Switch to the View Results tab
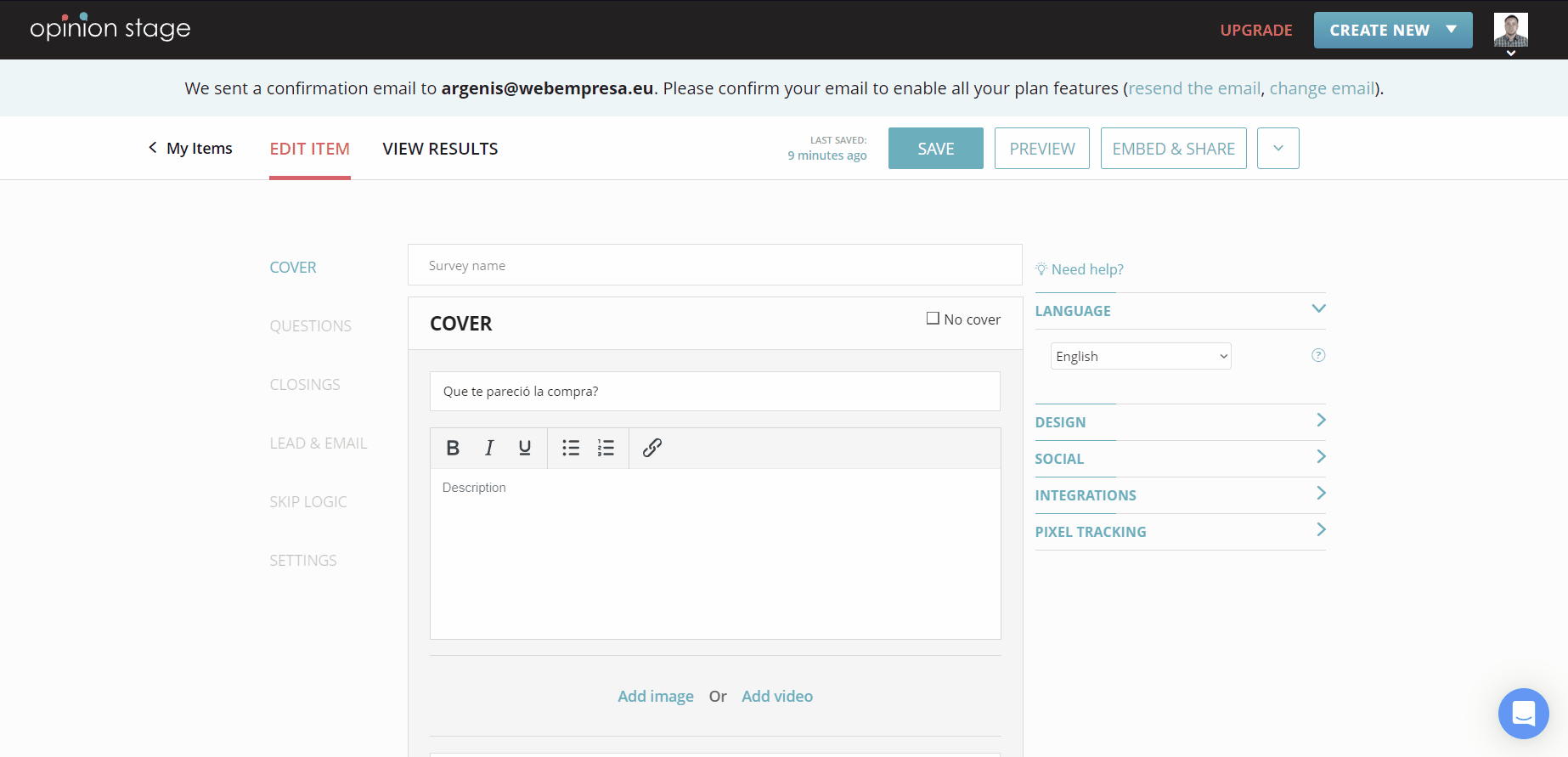The image size is (1568, 757). [440, 149]
